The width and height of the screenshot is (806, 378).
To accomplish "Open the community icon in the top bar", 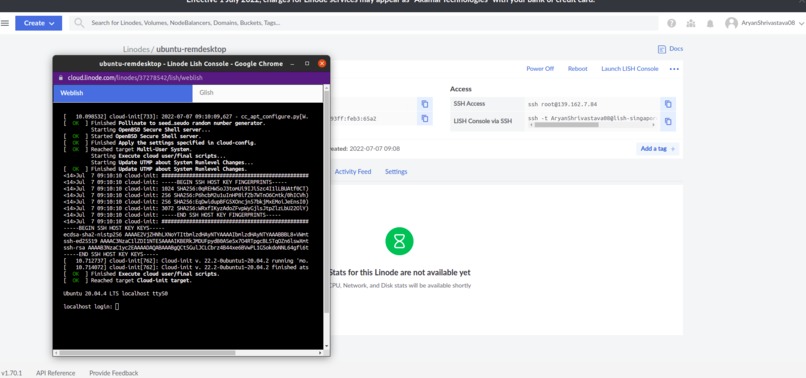I will tap(690, 23).
